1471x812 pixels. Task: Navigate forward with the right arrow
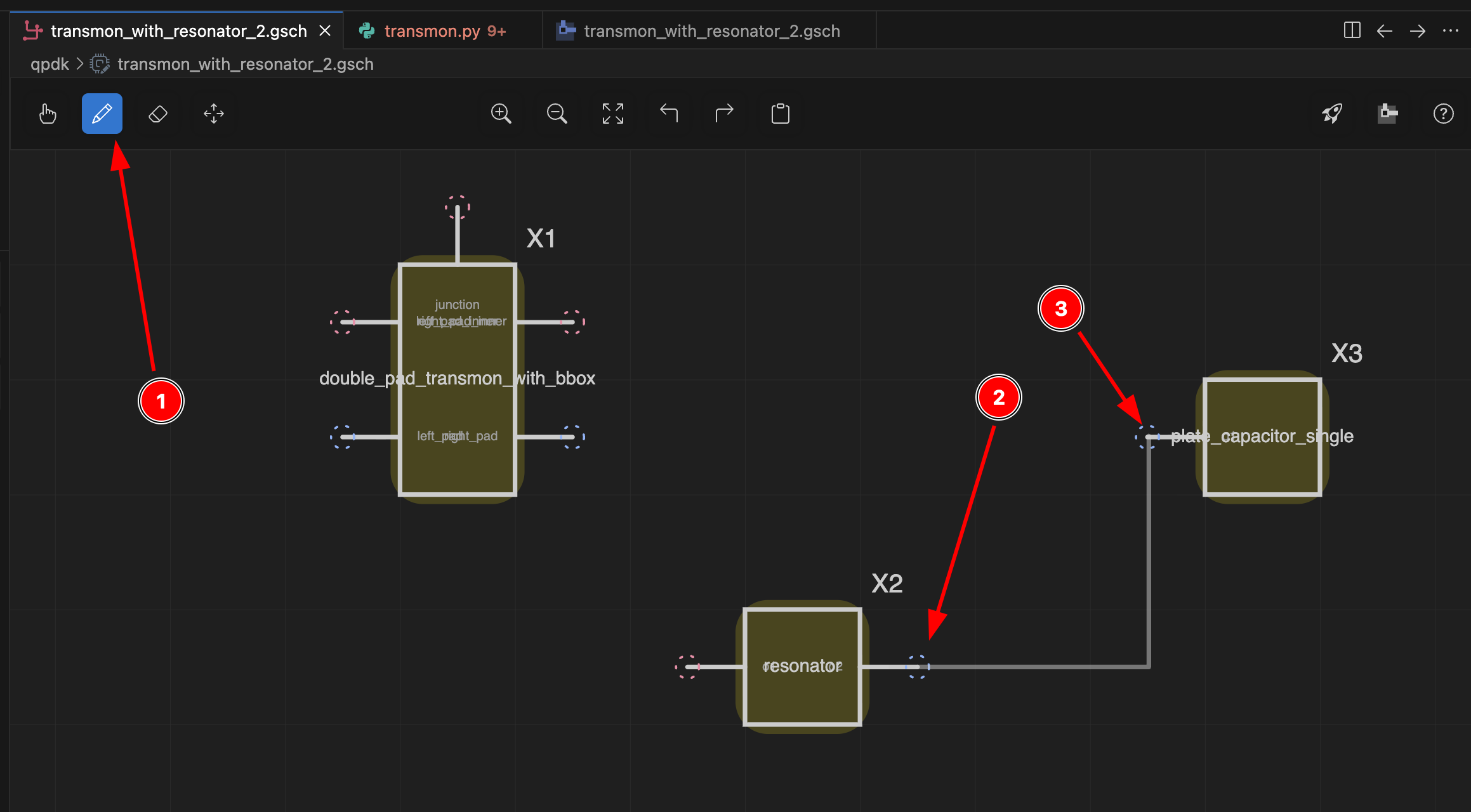(x=1418, y=30)
